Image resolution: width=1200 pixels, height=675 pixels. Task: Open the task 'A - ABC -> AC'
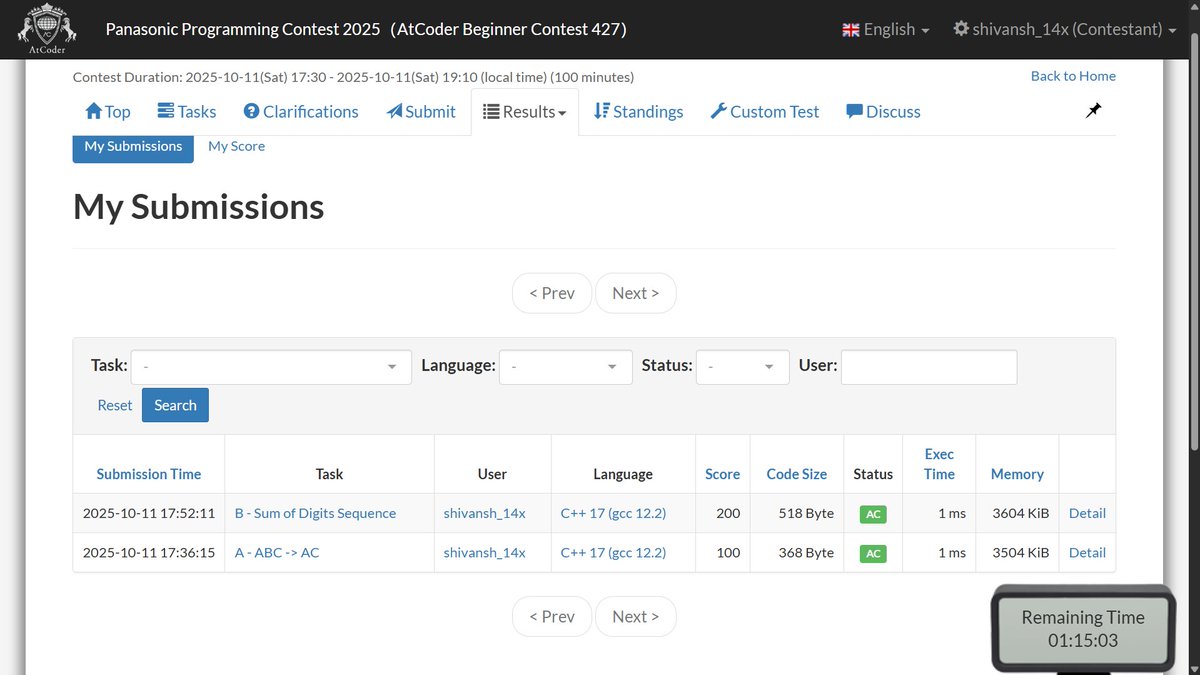click(277, 552)
